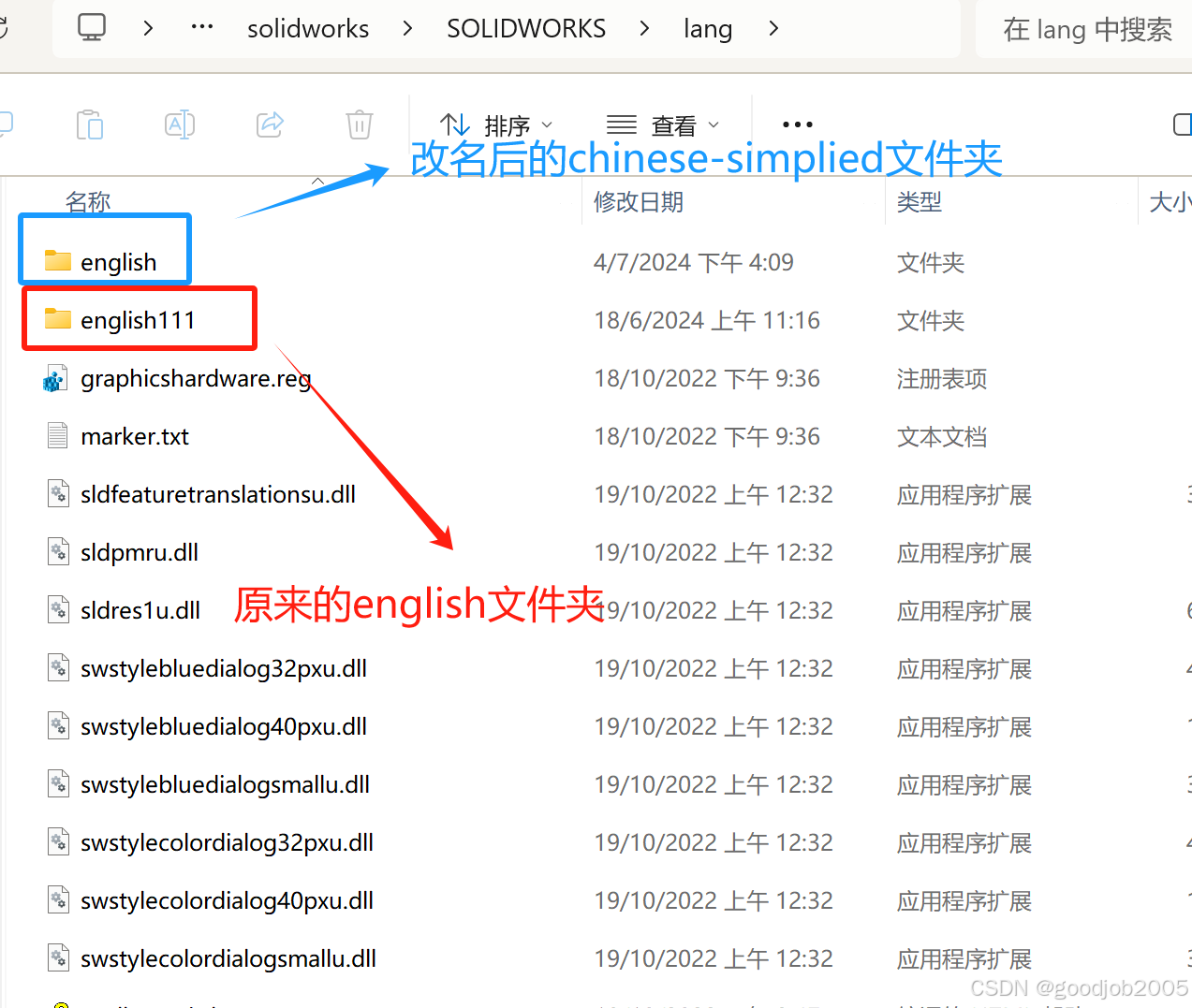Expand the chevron after the monitor icon
This screenshot has width=1192, height=1008.
click(148, 28)
